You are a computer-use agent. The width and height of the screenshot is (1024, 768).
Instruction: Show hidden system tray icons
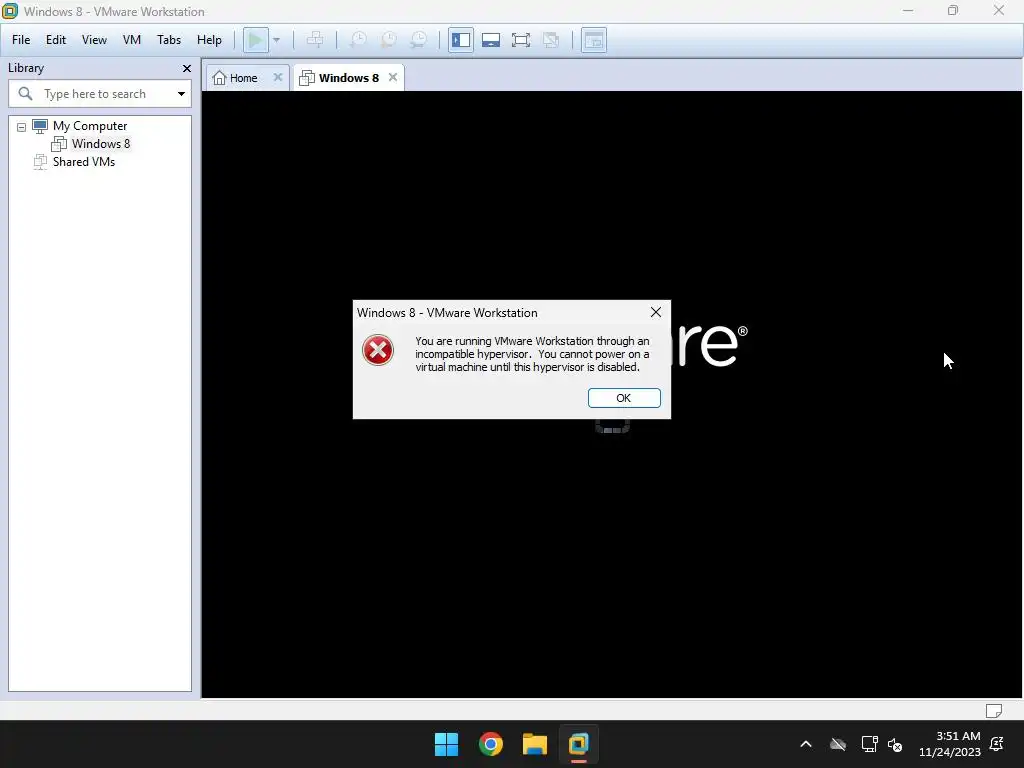click(806, 744)
